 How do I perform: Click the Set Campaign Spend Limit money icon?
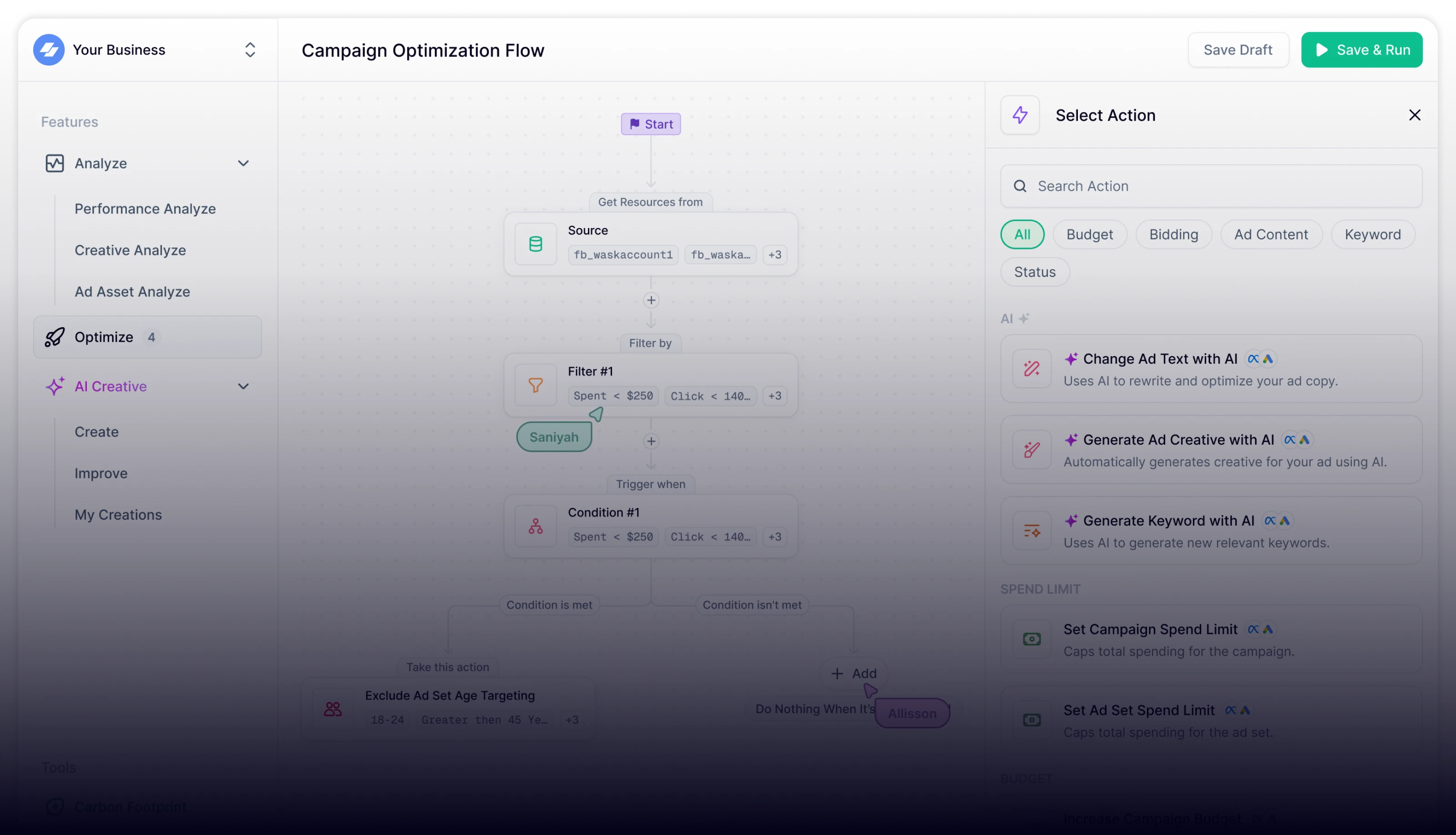click(x=1031, y=639)
